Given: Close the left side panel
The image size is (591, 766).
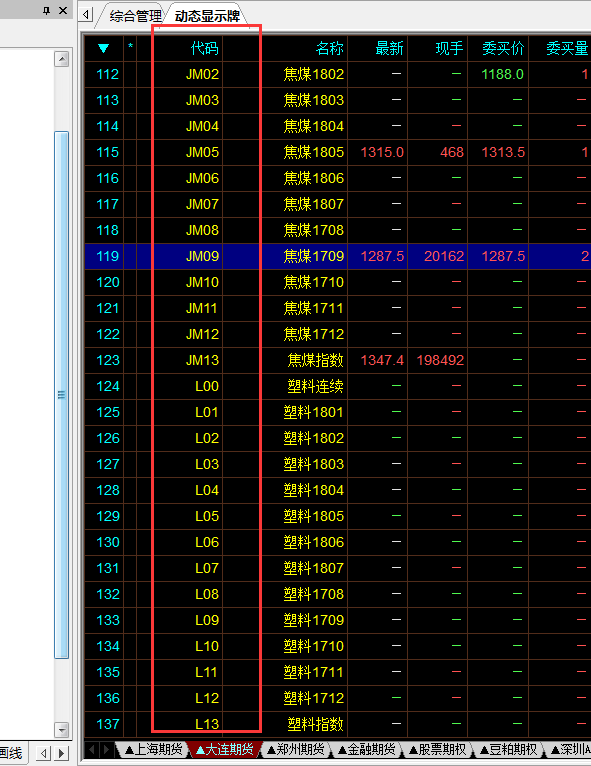Looking at the screenshot, I should point(63,10).
